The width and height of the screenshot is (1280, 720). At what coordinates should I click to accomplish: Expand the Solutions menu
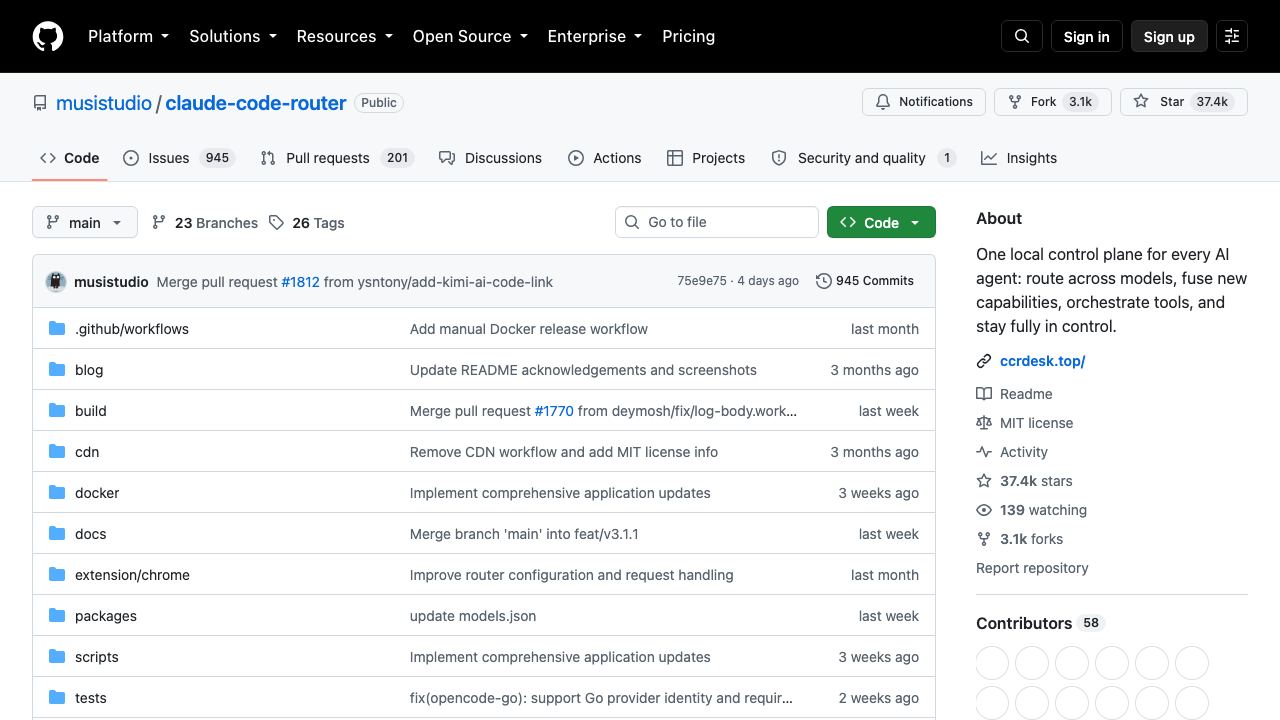232,36
